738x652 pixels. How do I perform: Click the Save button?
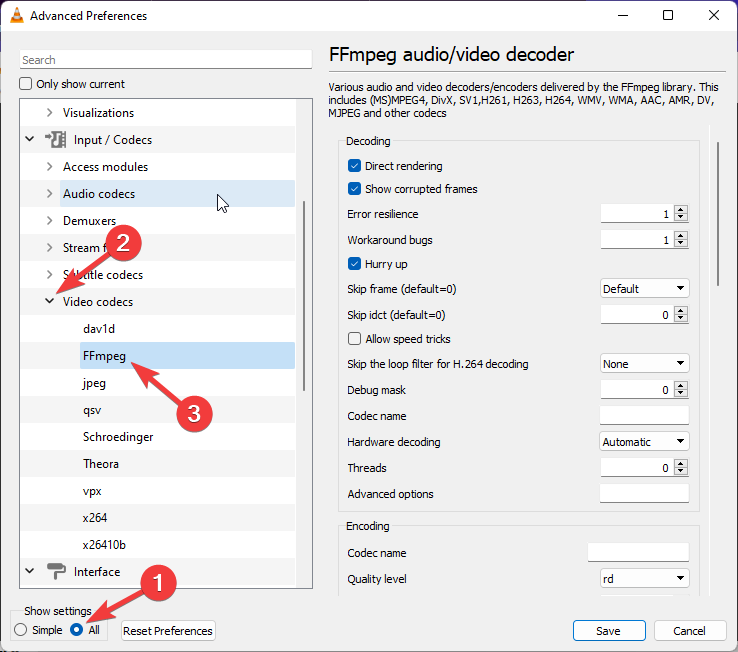[609, 631]
